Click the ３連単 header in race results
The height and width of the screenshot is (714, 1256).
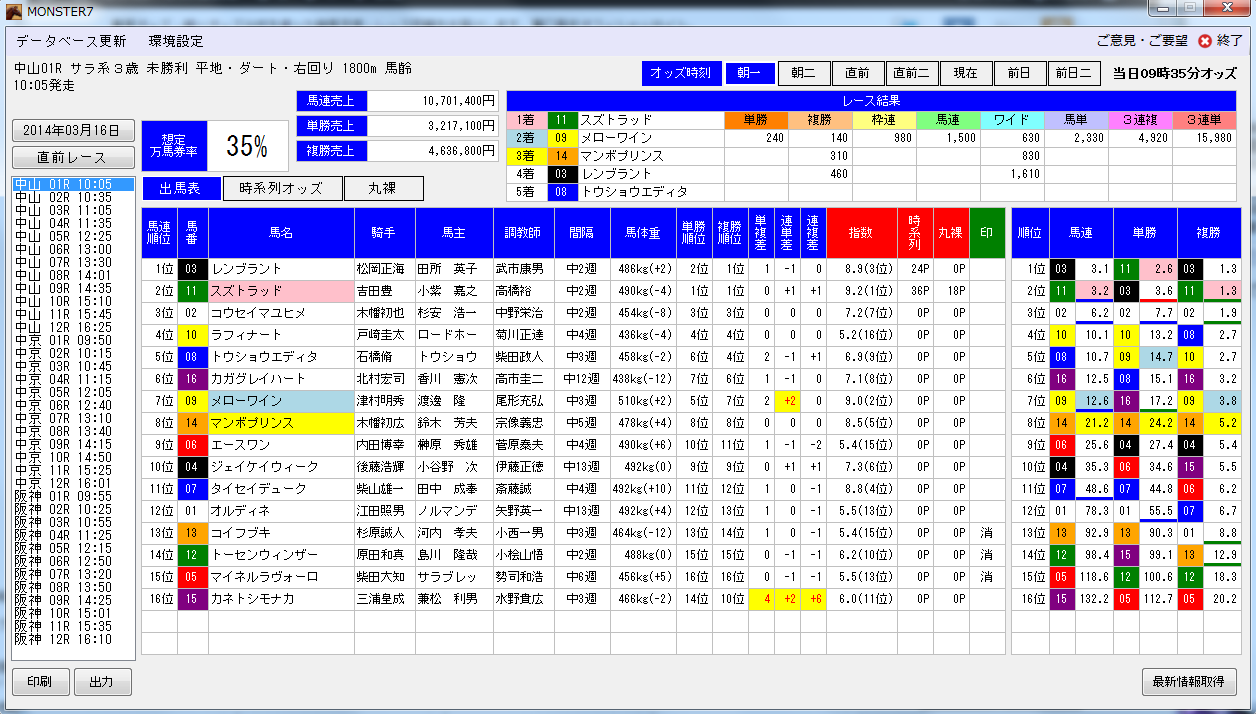point(1204,120)
